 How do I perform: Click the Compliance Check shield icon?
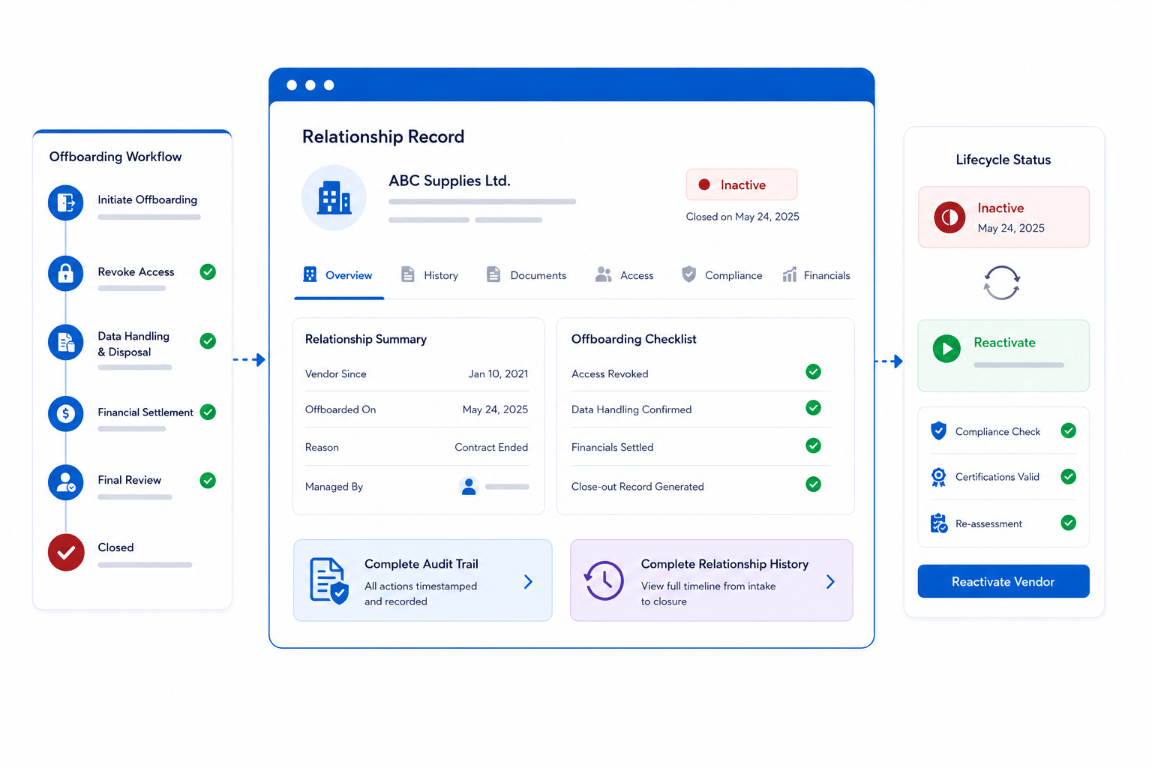coord(938,431)
